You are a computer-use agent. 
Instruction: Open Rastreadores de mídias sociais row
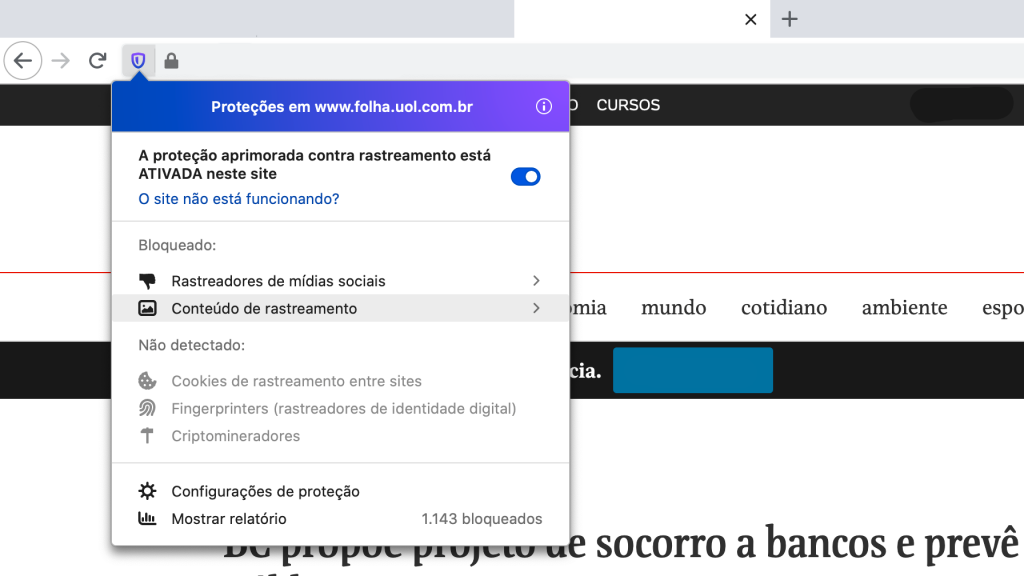coord(340,281)
